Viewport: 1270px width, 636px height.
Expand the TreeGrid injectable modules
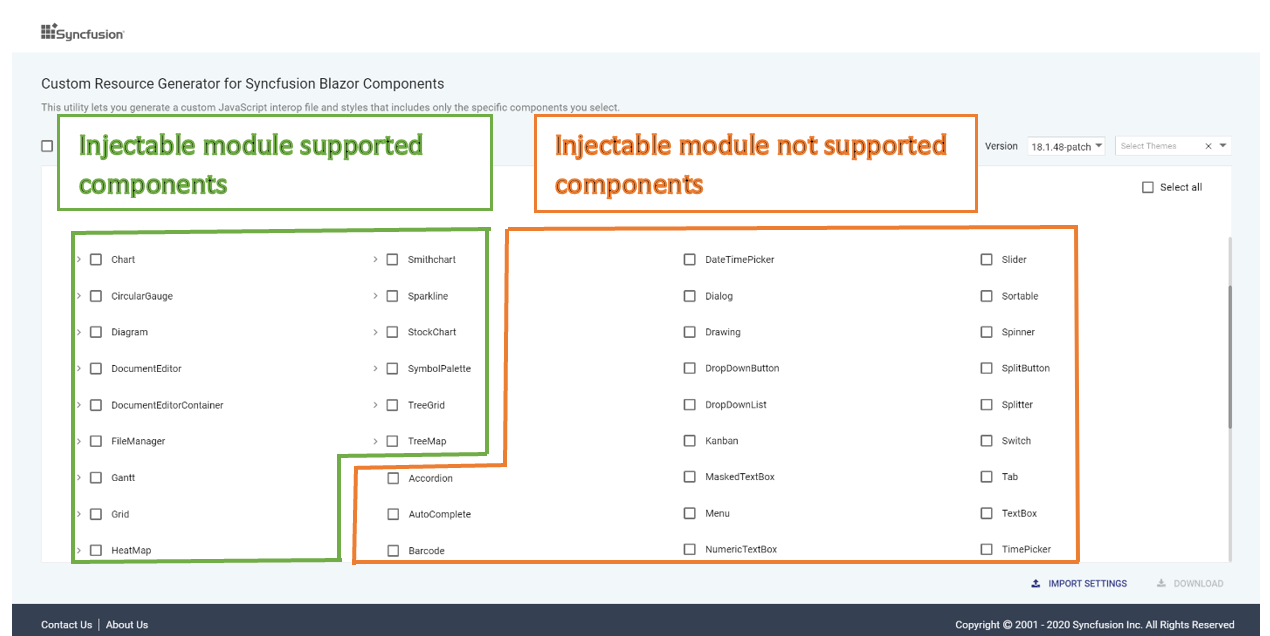(x=375, y=405)
